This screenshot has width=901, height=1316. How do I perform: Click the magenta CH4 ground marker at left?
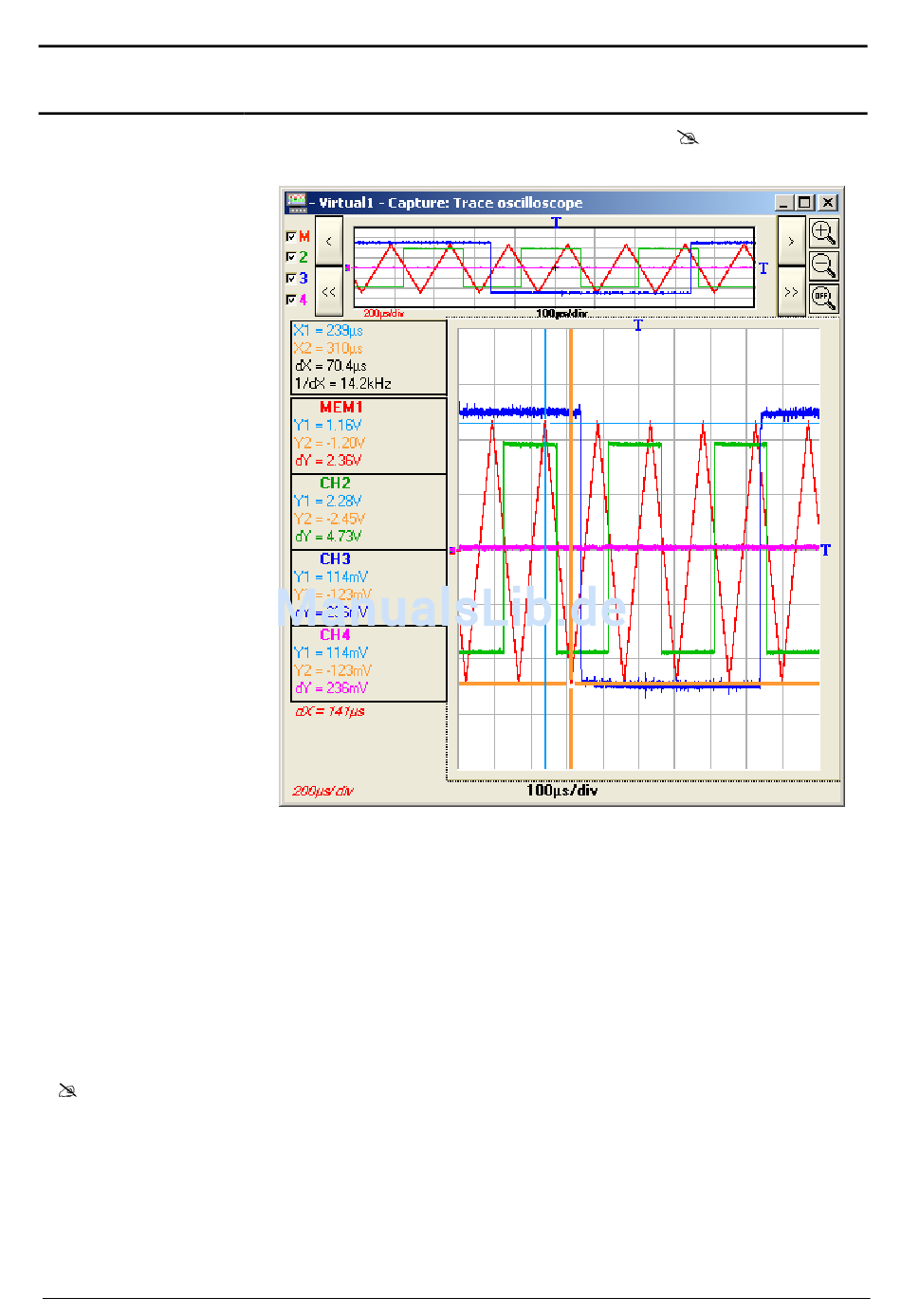tap(452, 550)
